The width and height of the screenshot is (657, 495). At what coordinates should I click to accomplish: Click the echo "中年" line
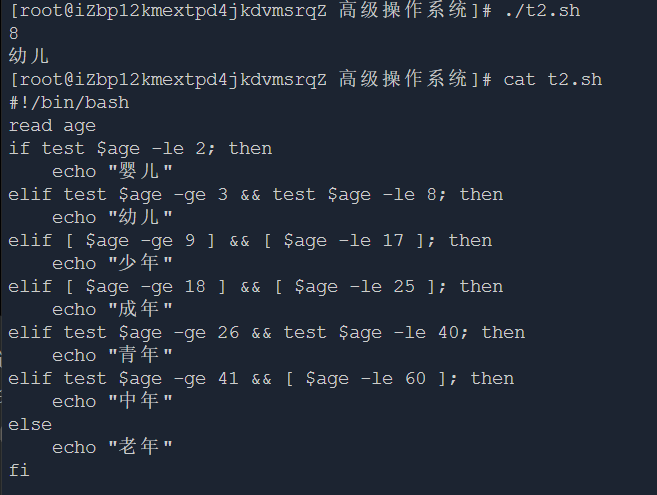tap(113, 401)
